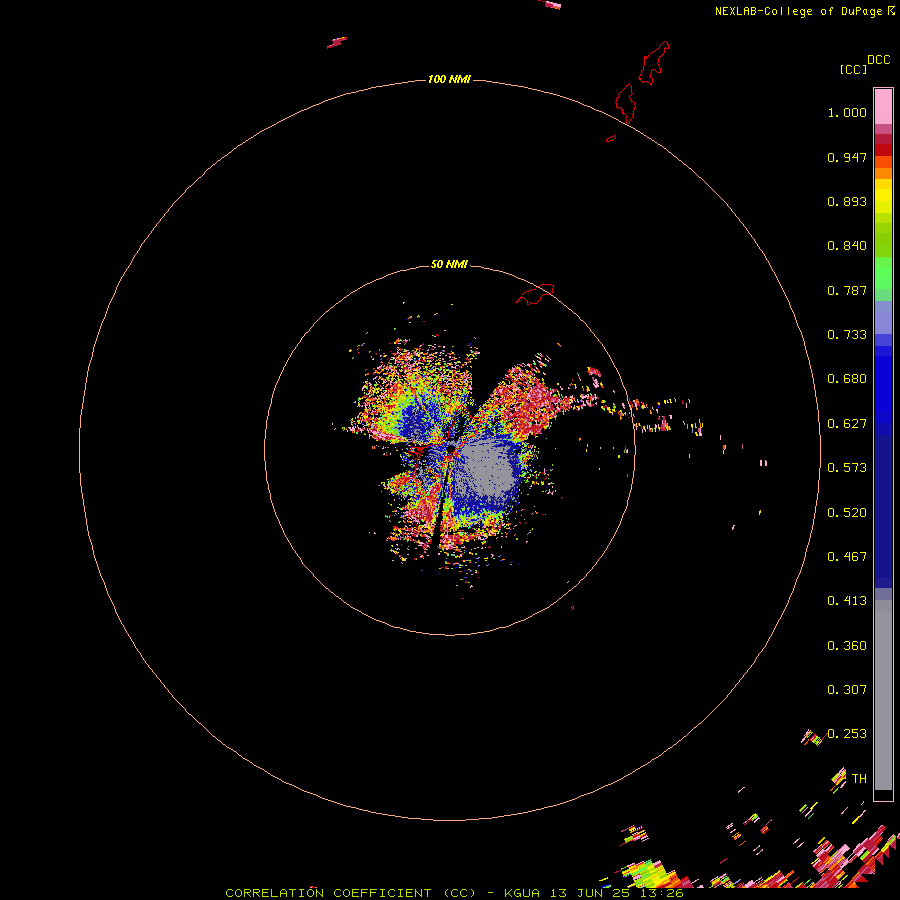Pick the large gray segment of the color bar
This screenshot has width=900, height=900.
coord(883,695)
